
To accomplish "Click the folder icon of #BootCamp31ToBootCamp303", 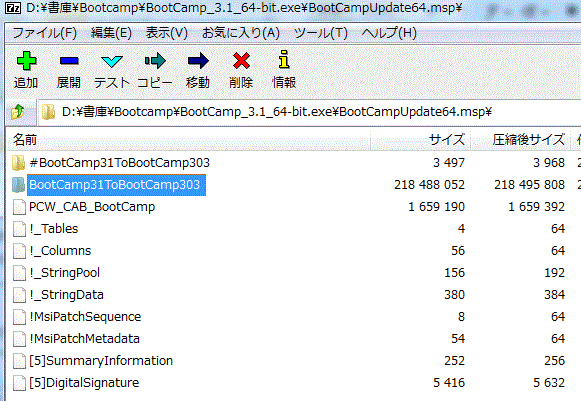I will coord(18,163).
